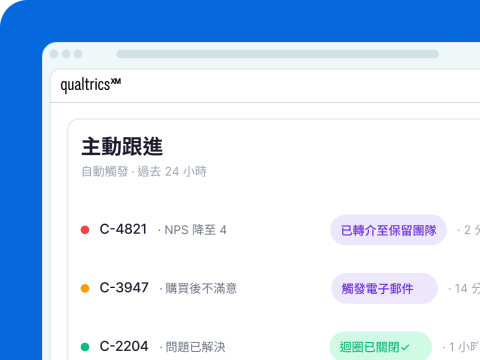480x360 pixels.
Task: Click the red status dot for C-4821
Action: click(85, 230)
